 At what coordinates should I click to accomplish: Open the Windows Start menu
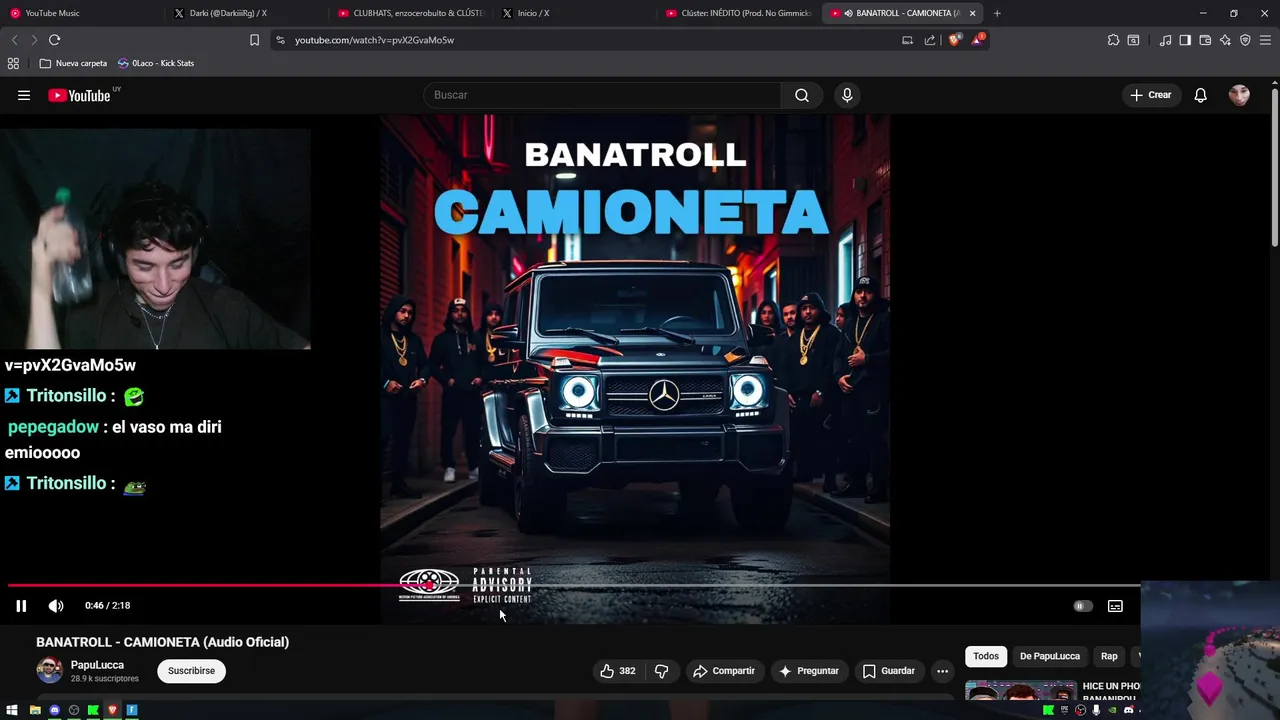point(12,710)
